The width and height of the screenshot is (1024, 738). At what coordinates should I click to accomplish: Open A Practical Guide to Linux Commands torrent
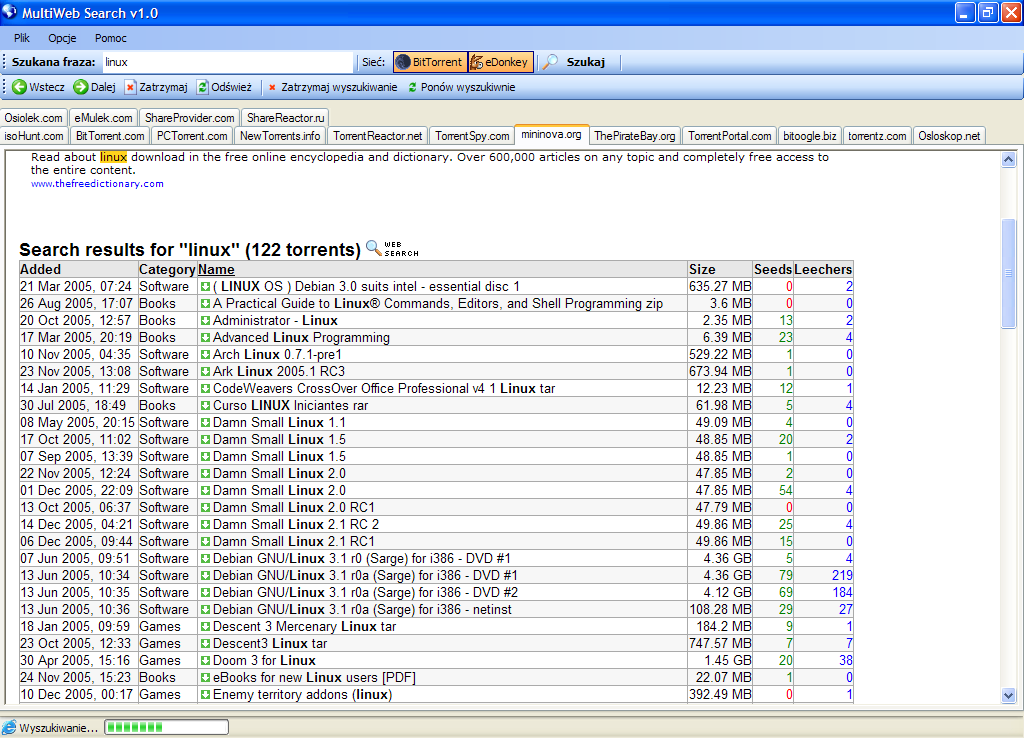[438, 304]
